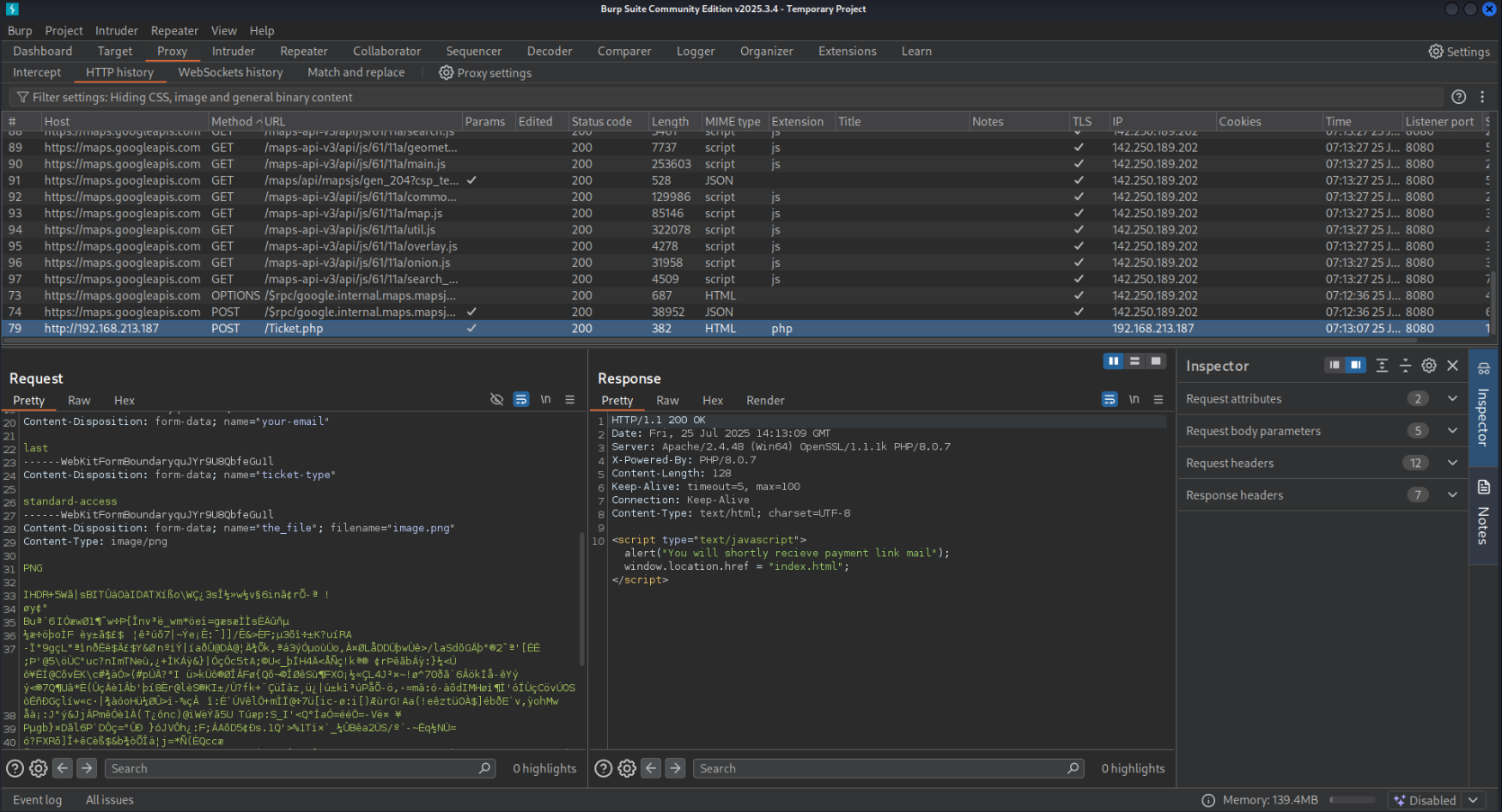Open the Project menu

point(64,31)
